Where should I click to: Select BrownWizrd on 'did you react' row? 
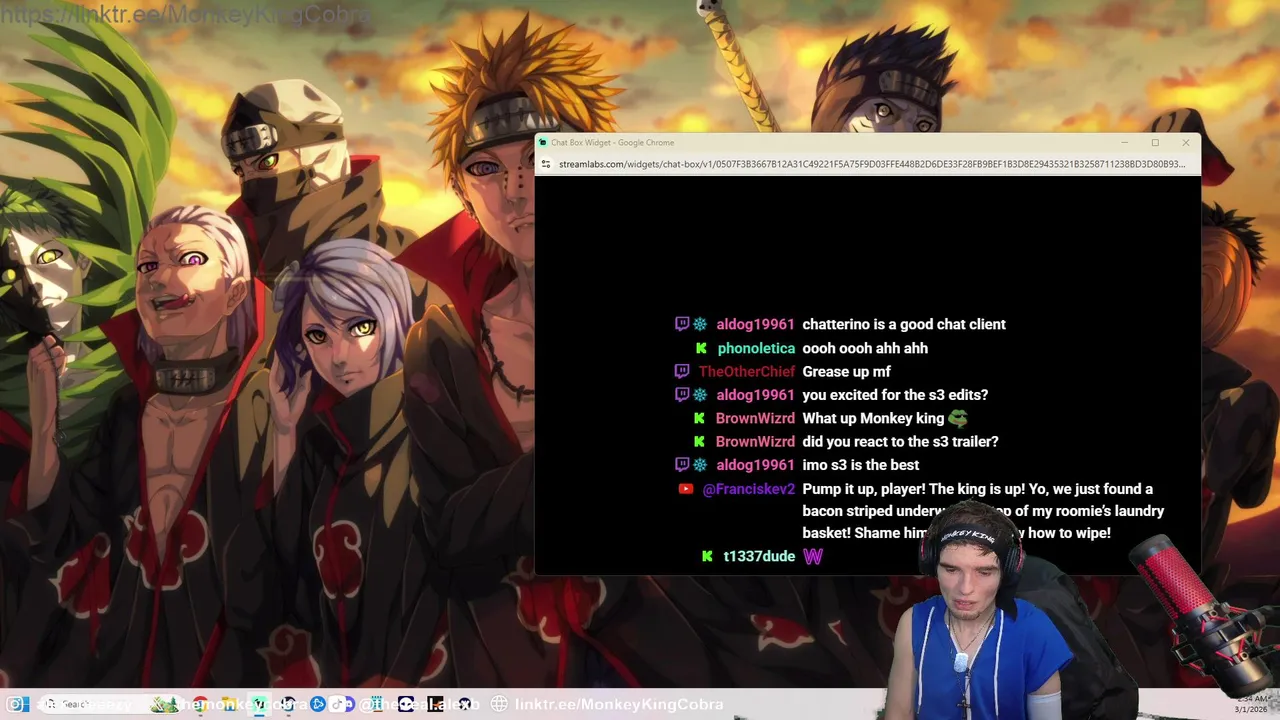click(x=755, y=441)
